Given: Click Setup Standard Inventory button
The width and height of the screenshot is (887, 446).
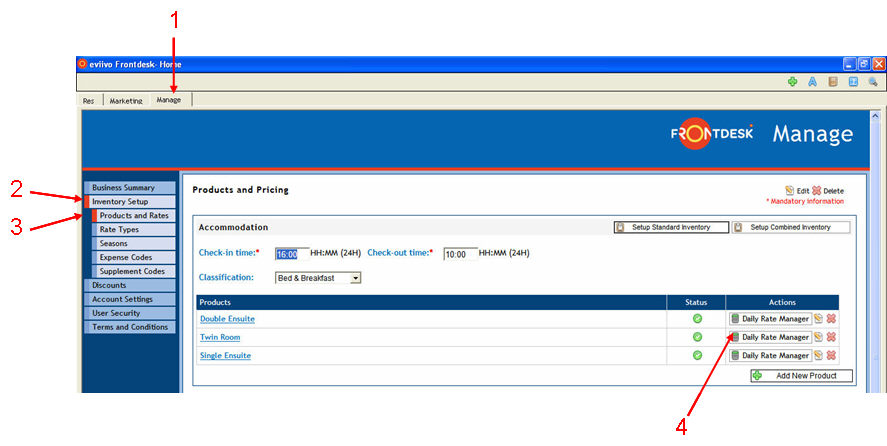Looking at the screenshot, I should coord(669,227).
